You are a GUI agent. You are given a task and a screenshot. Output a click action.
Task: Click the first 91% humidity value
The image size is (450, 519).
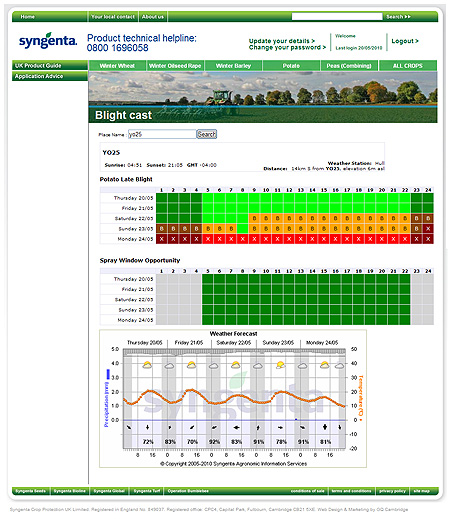click(259, 442)
